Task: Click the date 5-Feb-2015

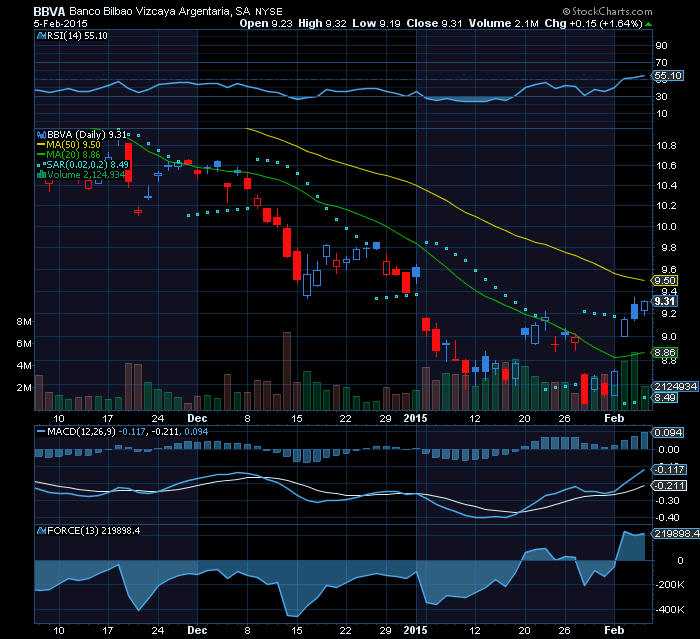Action: [x=61, y=24]
